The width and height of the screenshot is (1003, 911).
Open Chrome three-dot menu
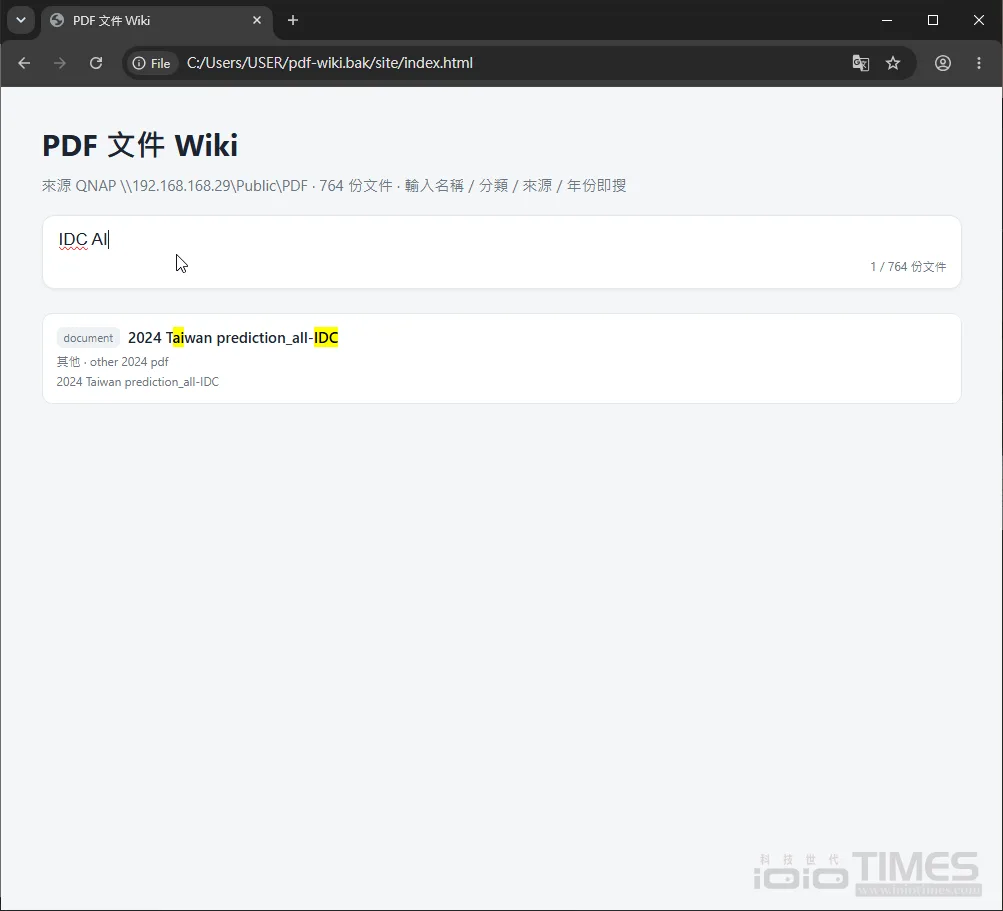(x=979, y=63)
